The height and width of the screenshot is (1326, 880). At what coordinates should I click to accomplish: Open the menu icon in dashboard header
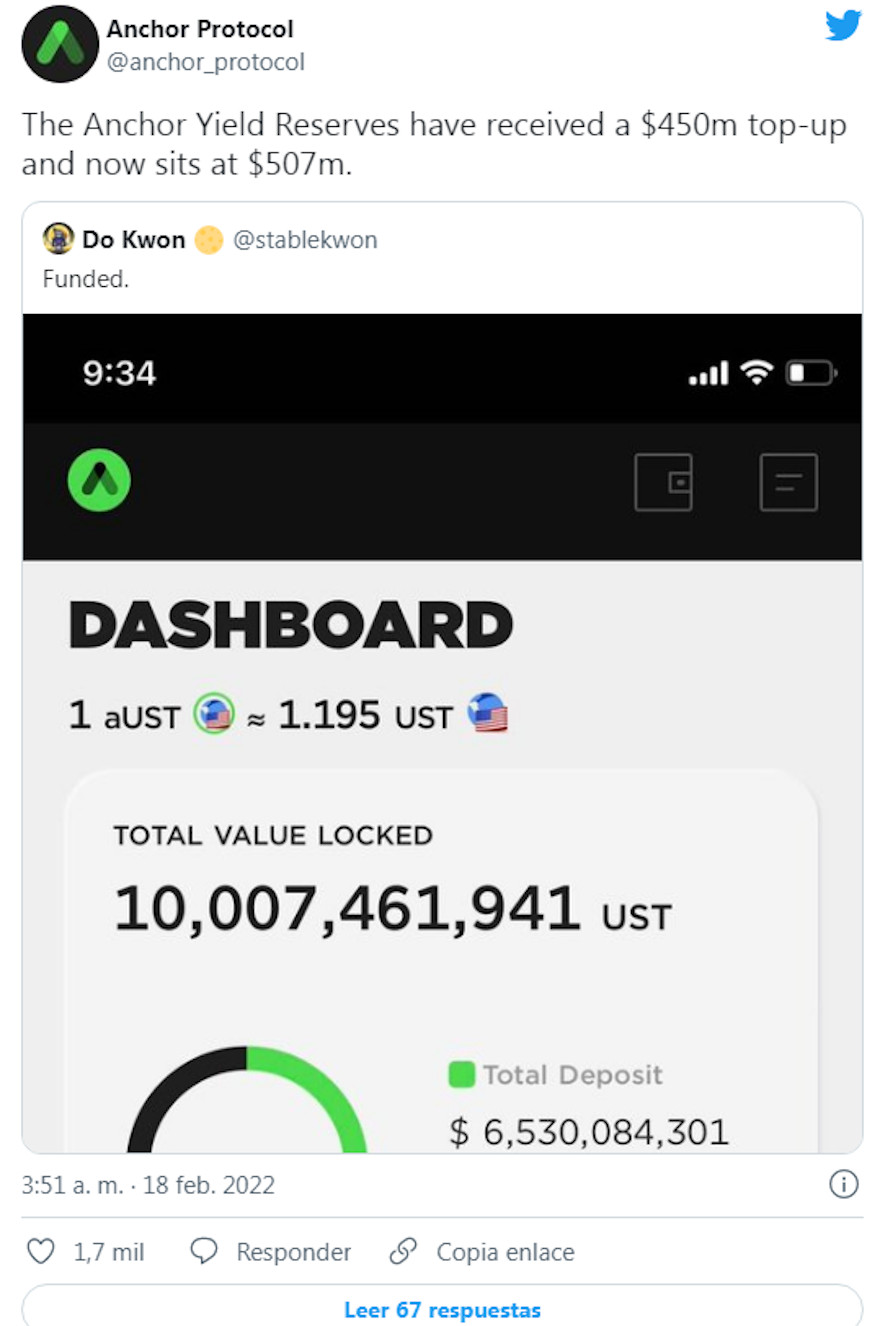788,482
